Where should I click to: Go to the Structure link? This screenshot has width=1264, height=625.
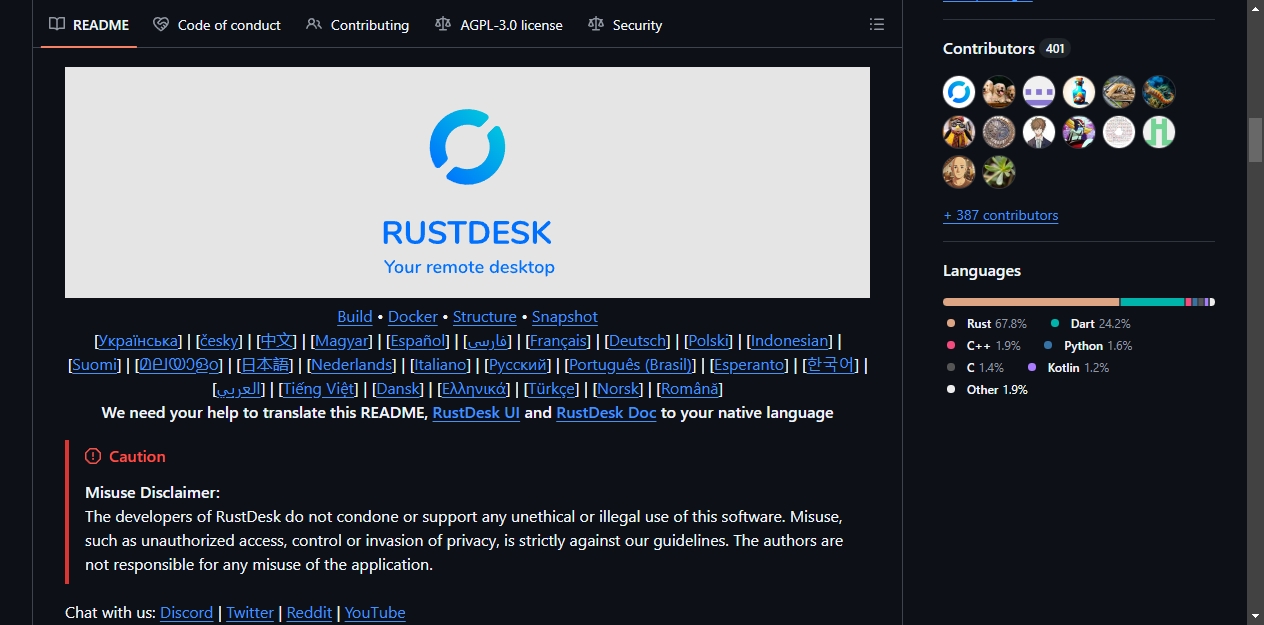[485, 316]
